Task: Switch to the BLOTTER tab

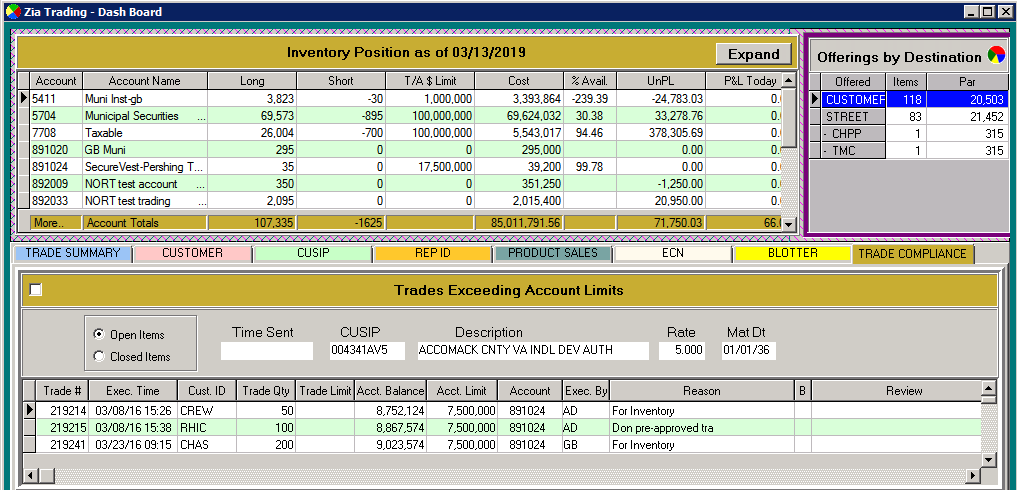Action: coord(792,253)
